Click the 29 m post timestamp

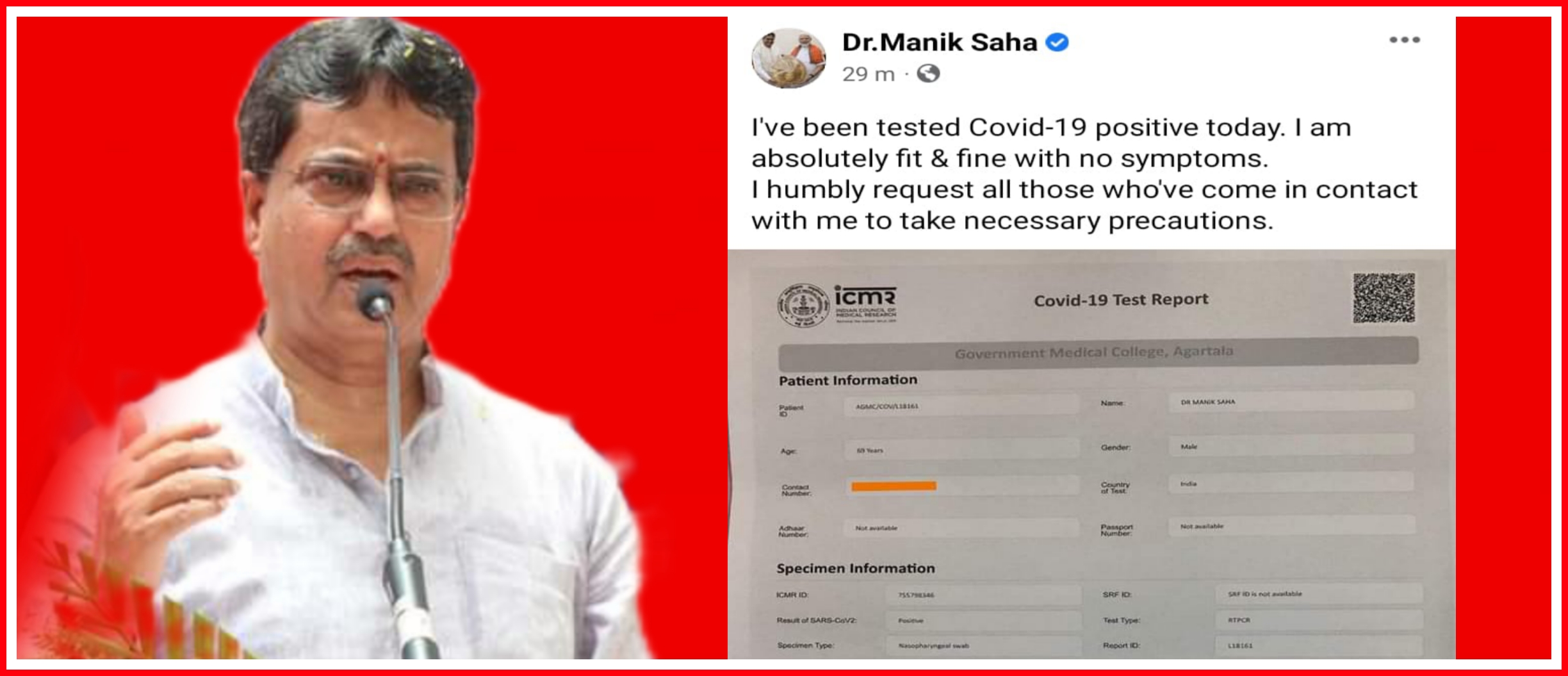pos(868,74)
